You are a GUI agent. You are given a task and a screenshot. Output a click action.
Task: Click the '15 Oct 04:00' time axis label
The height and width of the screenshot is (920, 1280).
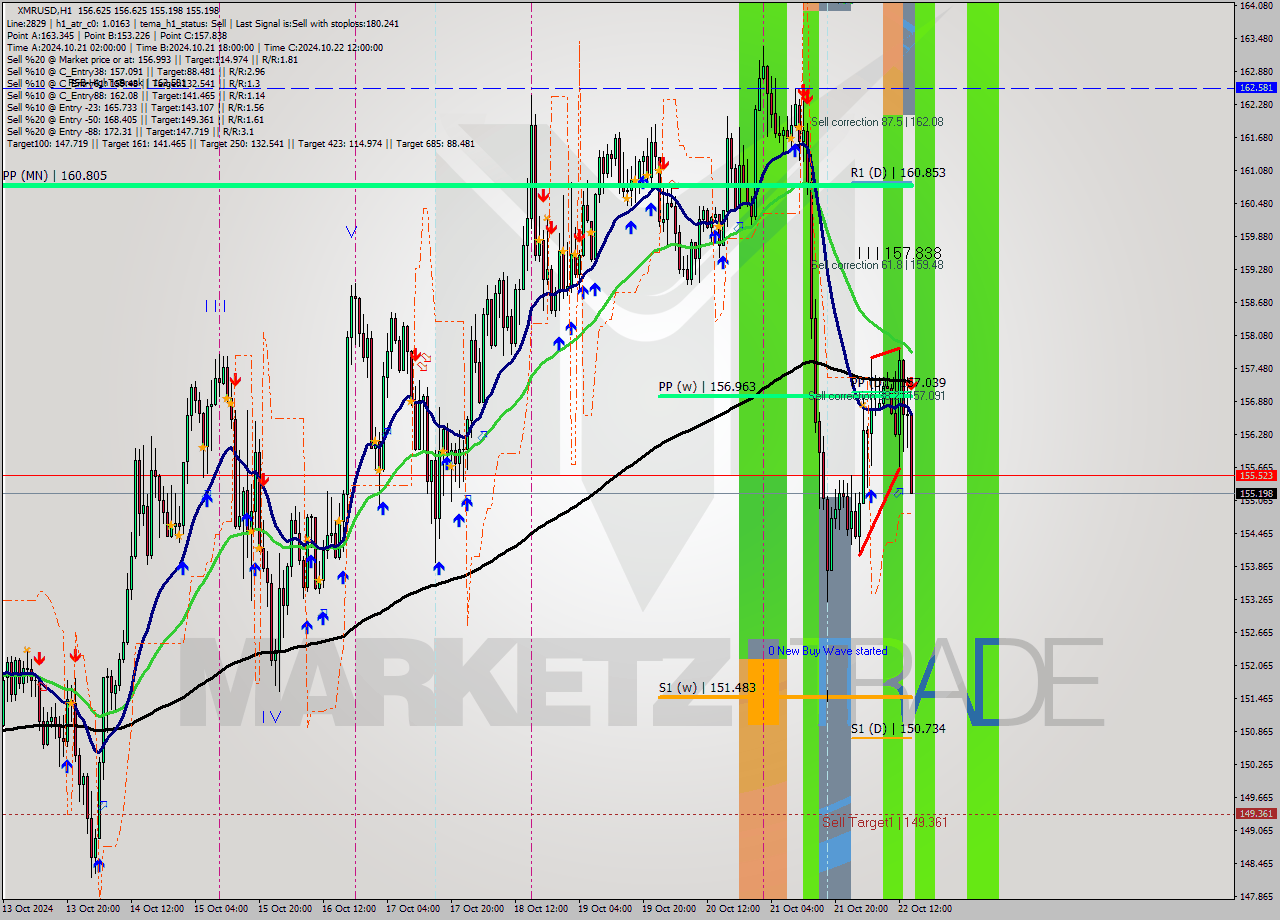point(220,909)
